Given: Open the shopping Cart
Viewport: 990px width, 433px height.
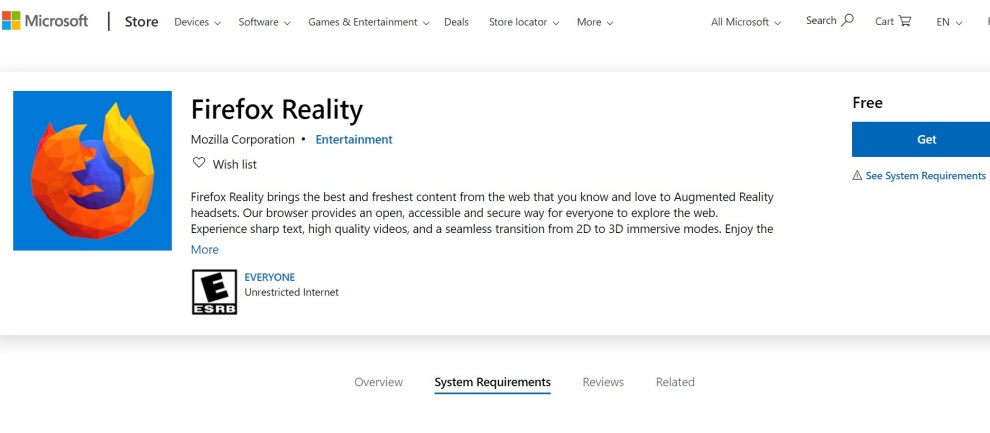Looking at the screenshot, I should (893, 21).
